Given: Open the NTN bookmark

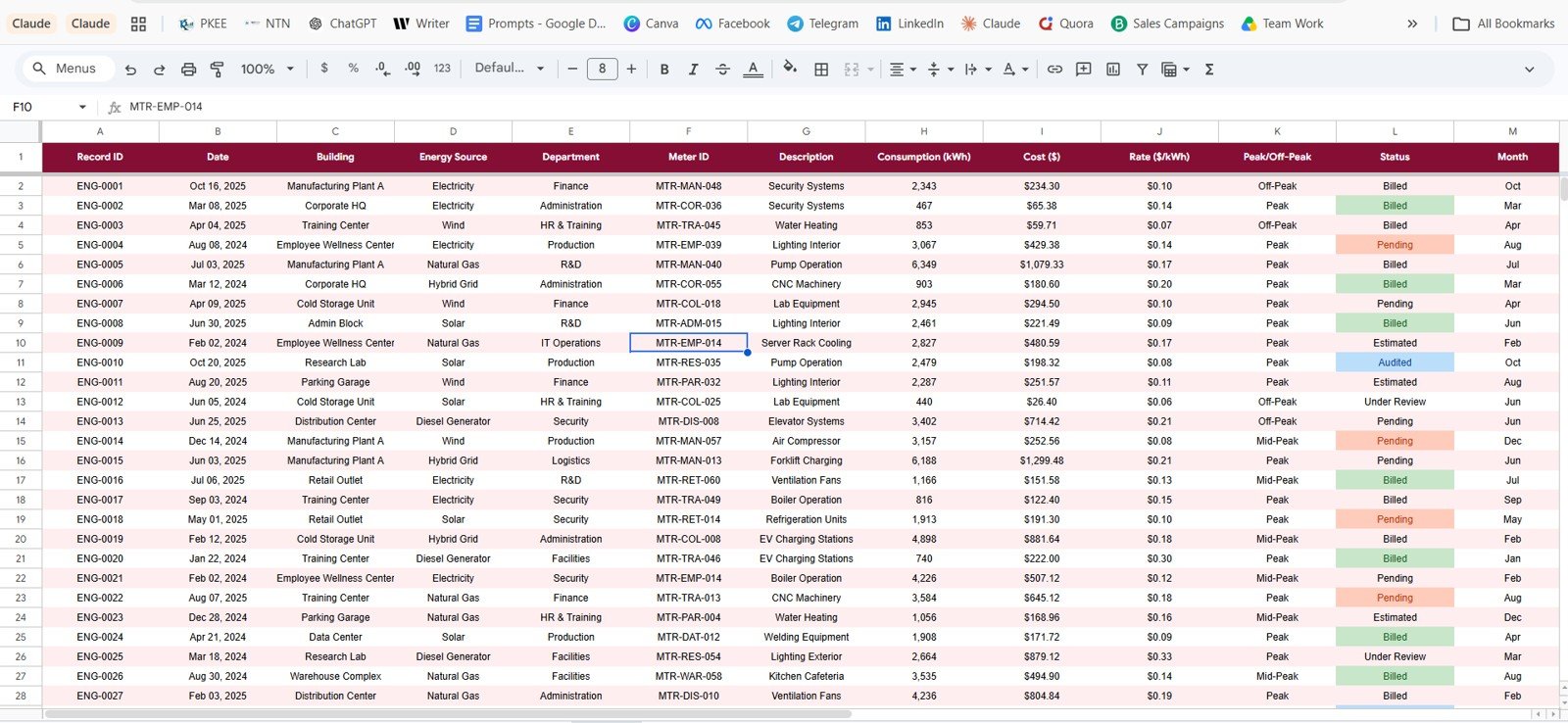Looking at the screenshot, I should [x=268, y=24].
